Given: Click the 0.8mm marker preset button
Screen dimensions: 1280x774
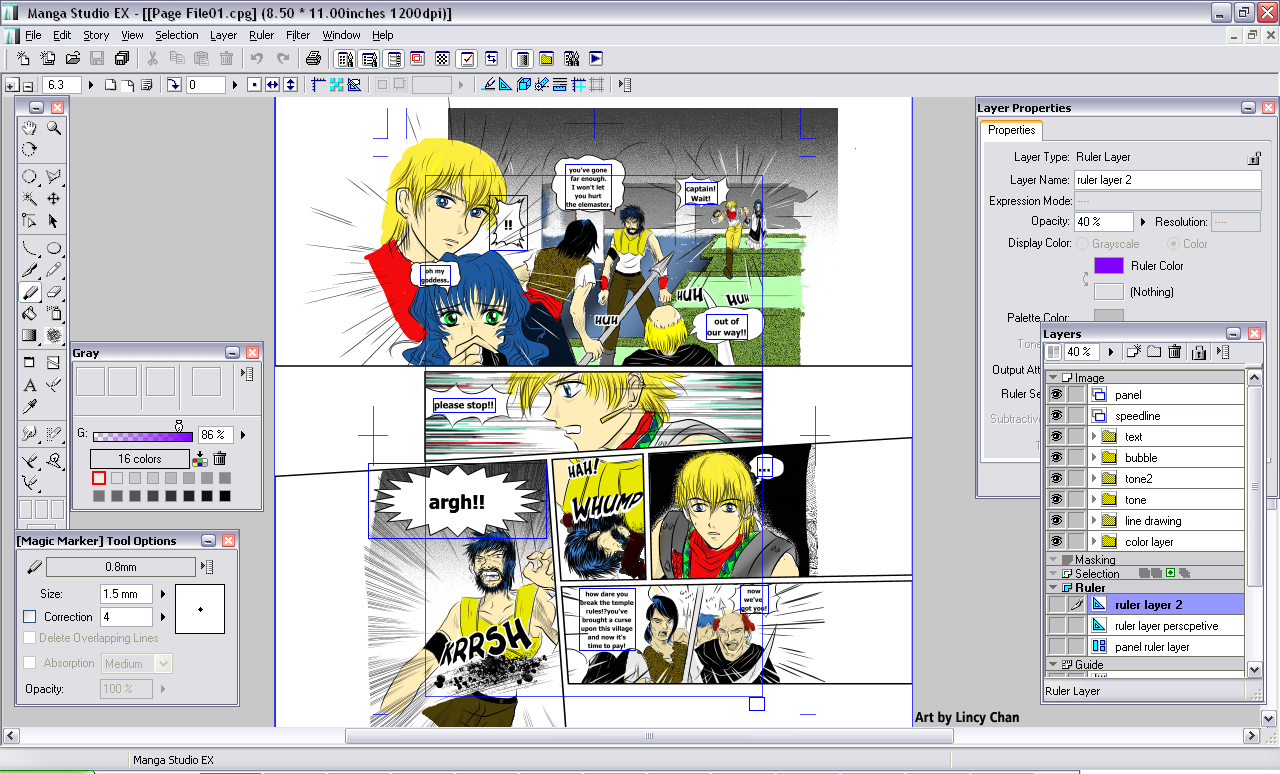Looking at the screenshot, I should (121, 567).
